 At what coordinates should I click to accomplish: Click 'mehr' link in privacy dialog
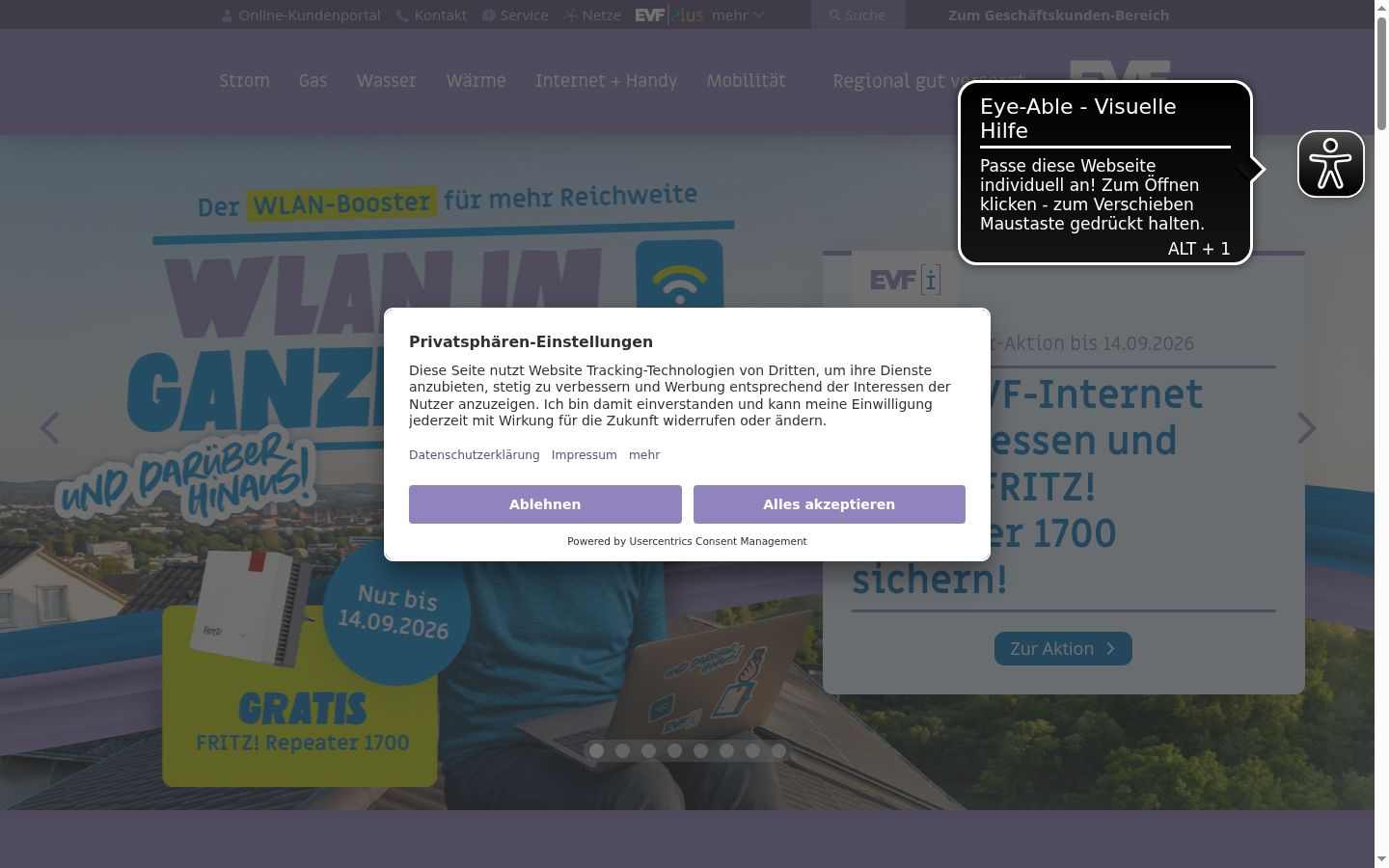pyautogui.click(x=644, y=455)
